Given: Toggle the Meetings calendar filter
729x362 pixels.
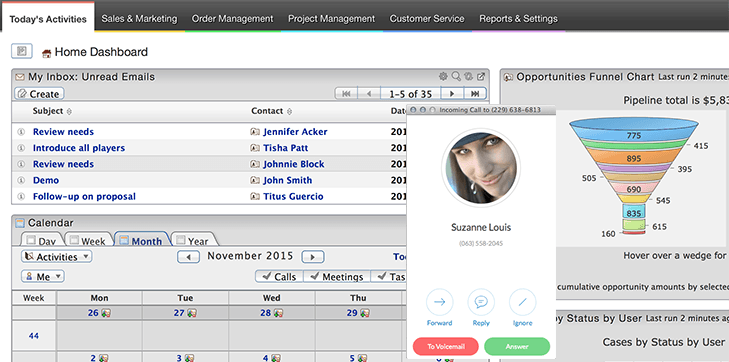Looking at the screenshot, I should coord(337,276).
